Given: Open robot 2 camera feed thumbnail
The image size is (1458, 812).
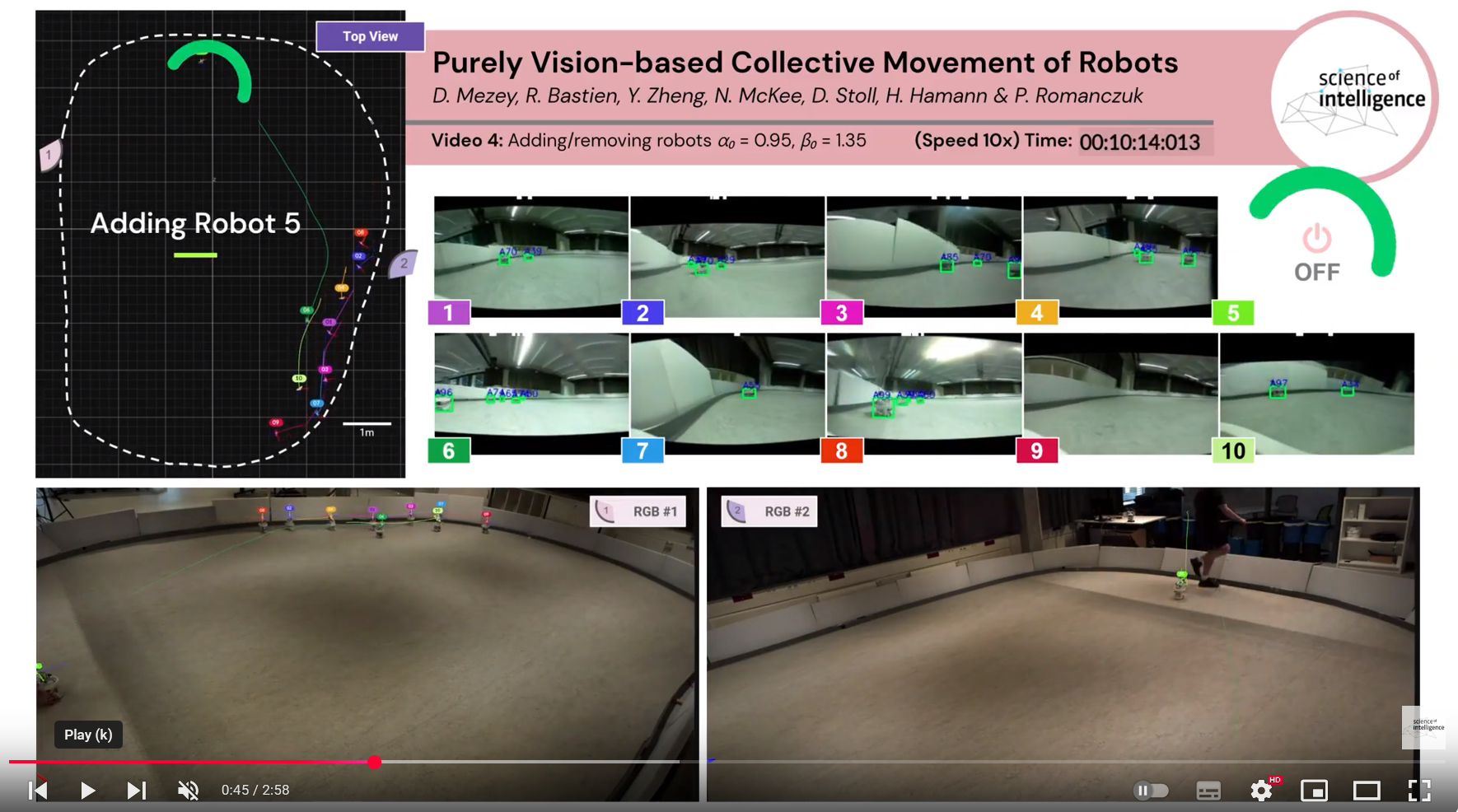Looking at the screenshot, I should pos(727,255).
